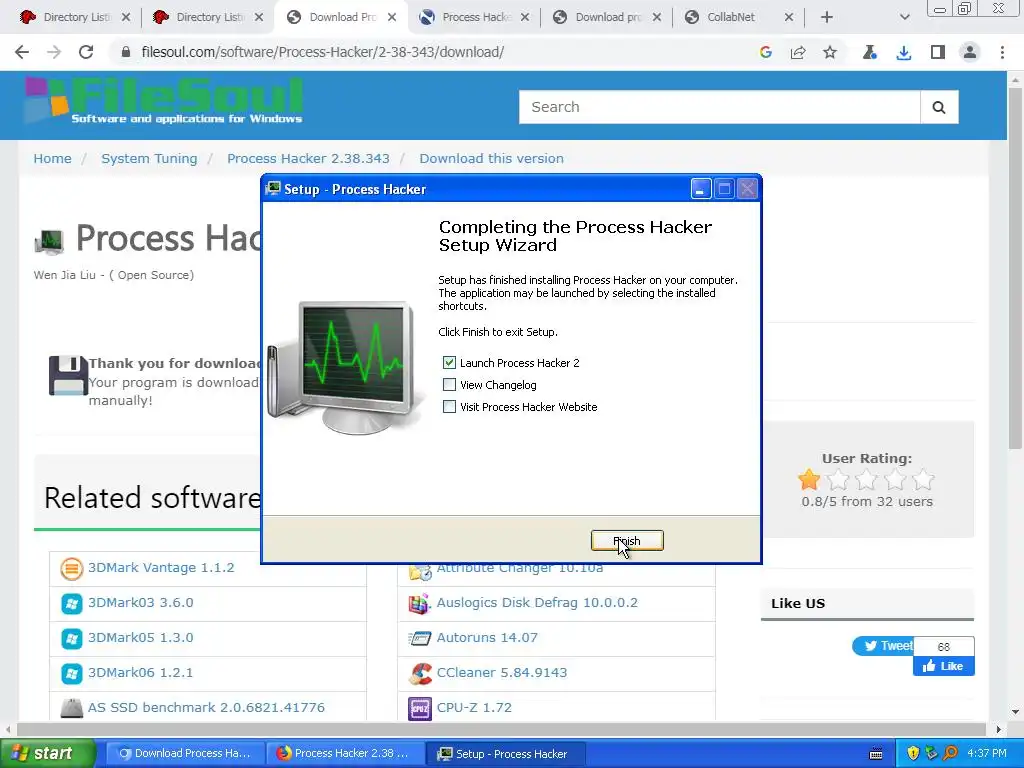The image size is (1024, 768).
Task: Click the Autoruns icon
Action: (x=420, y=638)
